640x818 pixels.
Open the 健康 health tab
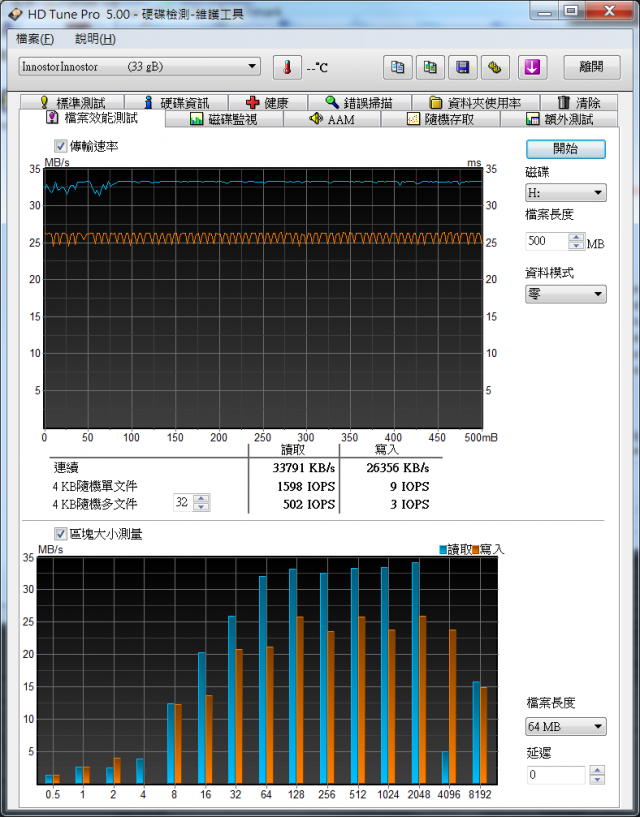click(x=268, y=102)
